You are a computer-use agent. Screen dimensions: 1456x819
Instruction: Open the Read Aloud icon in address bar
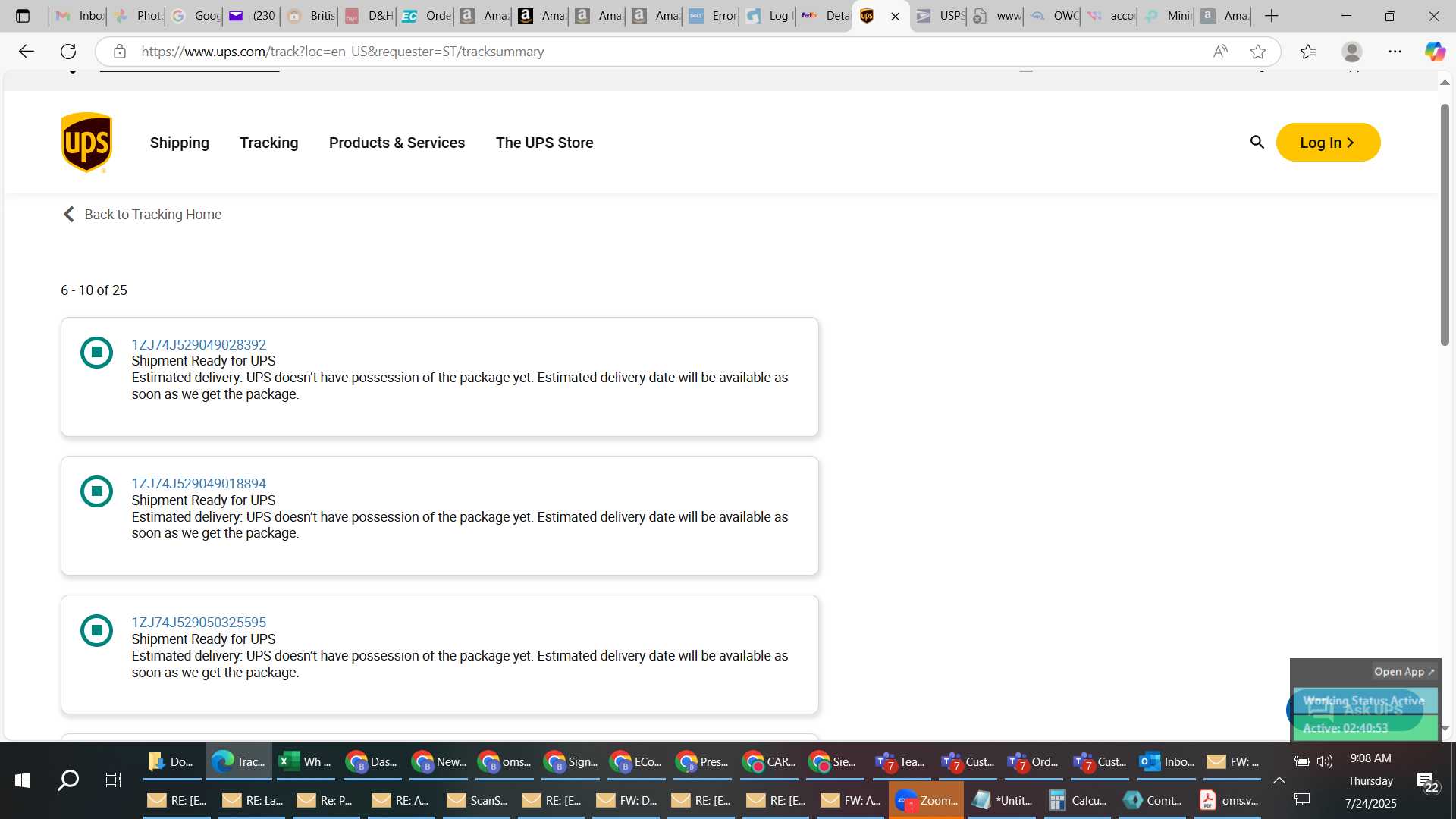point(1220,52)
